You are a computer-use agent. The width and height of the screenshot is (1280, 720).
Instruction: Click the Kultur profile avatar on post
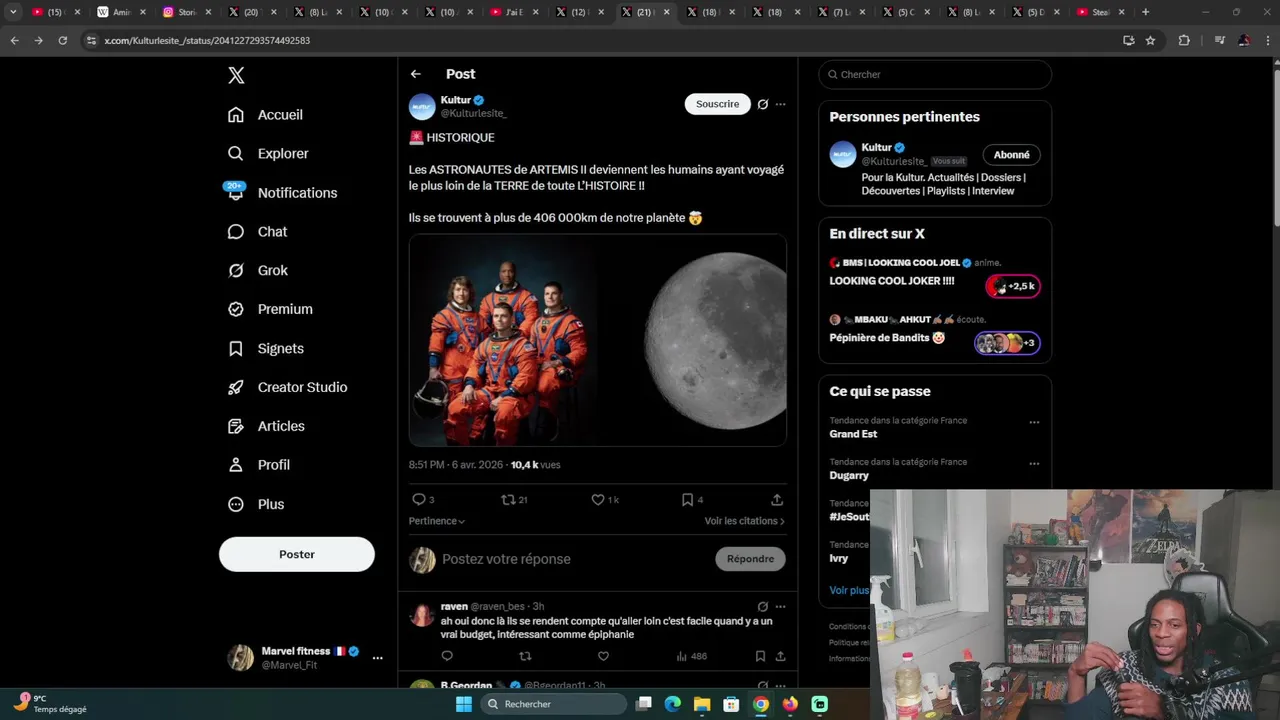point(422,106)
